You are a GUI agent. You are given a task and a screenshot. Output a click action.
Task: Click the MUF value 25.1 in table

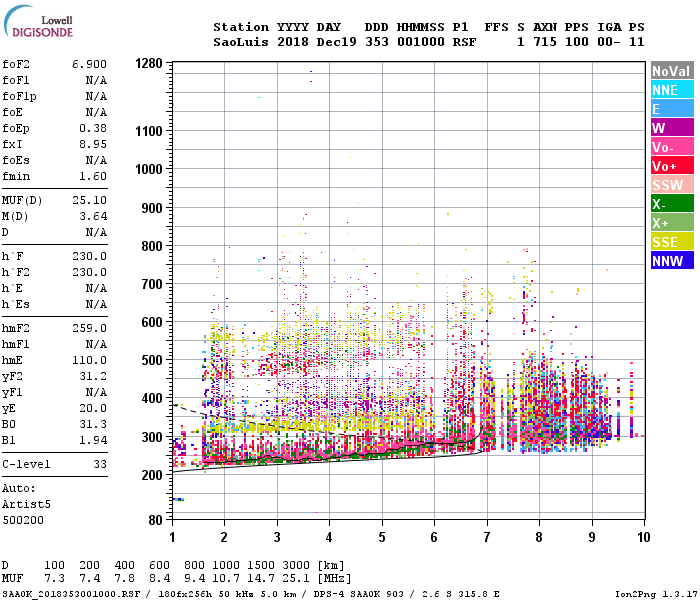[x=296, y=579]
